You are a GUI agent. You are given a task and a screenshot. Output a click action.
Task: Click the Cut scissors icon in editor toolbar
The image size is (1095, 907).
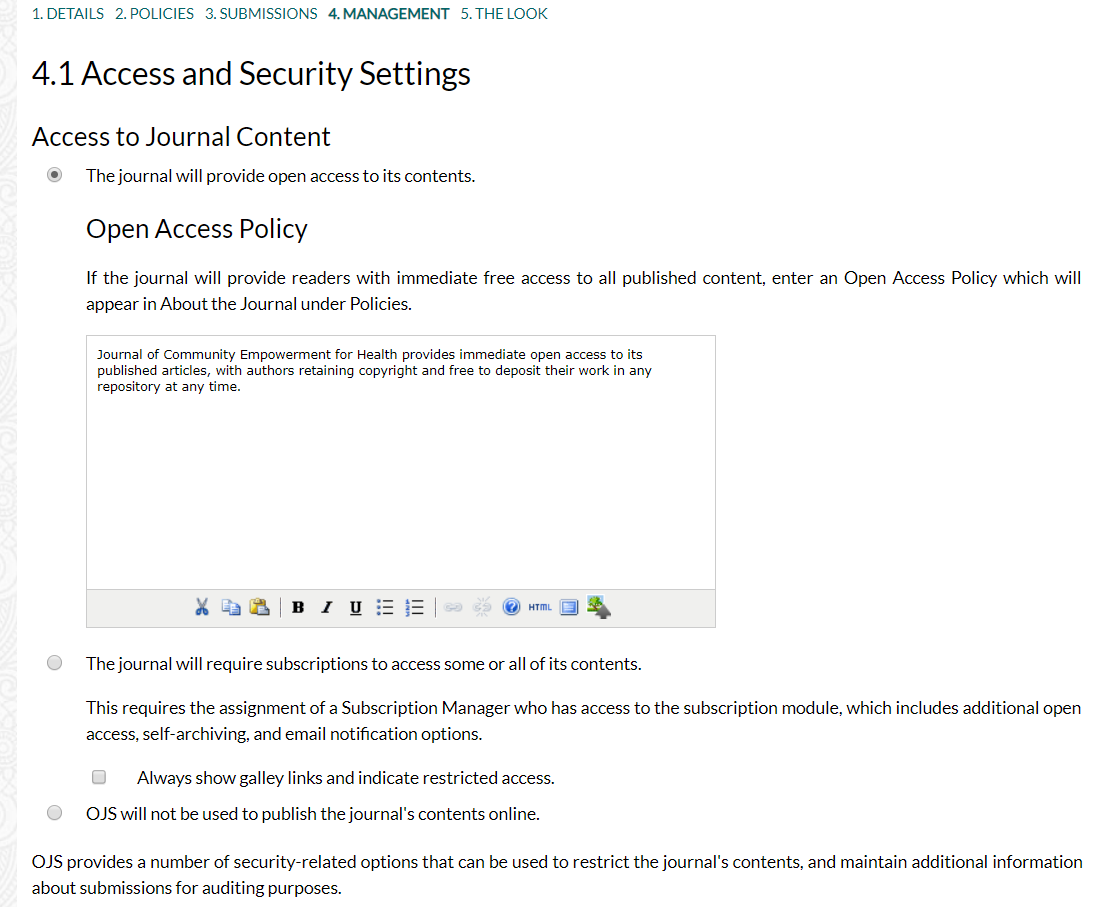(x=202, y=607)
